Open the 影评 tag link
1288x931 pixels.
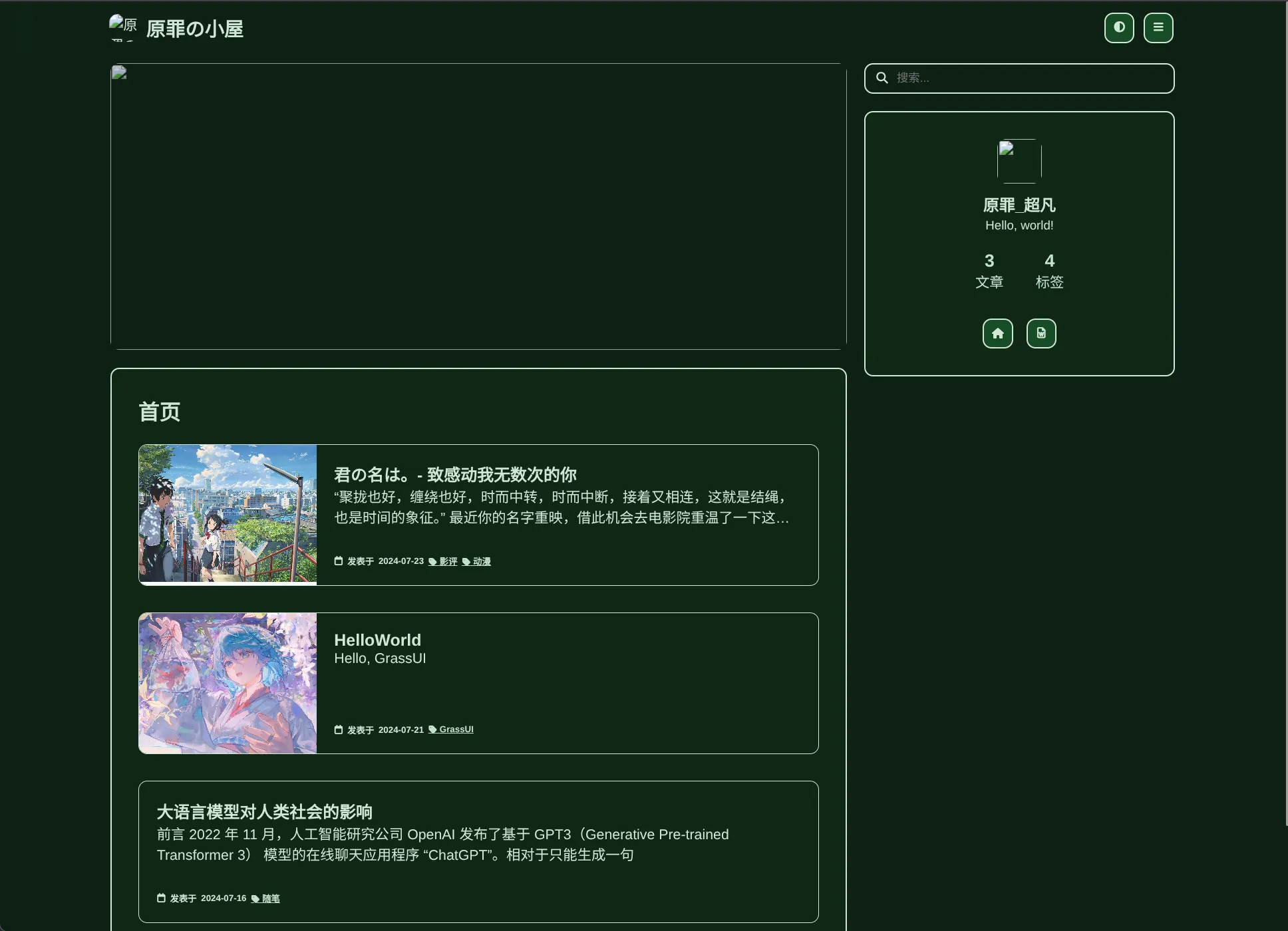[443, 561]
